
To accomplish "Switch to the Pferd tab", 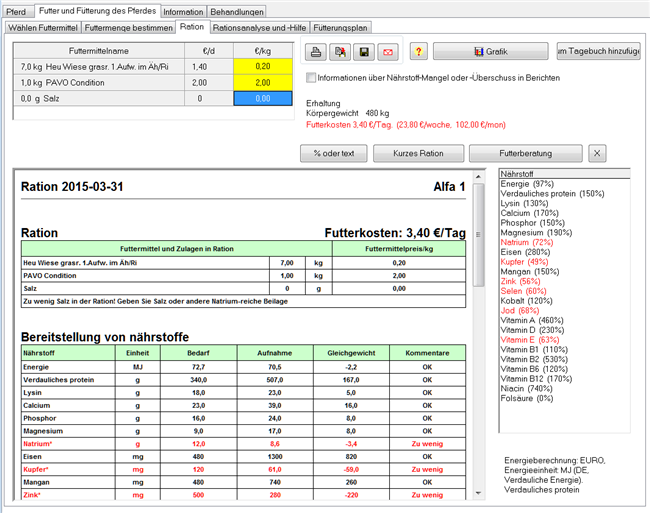I will 17,12.
